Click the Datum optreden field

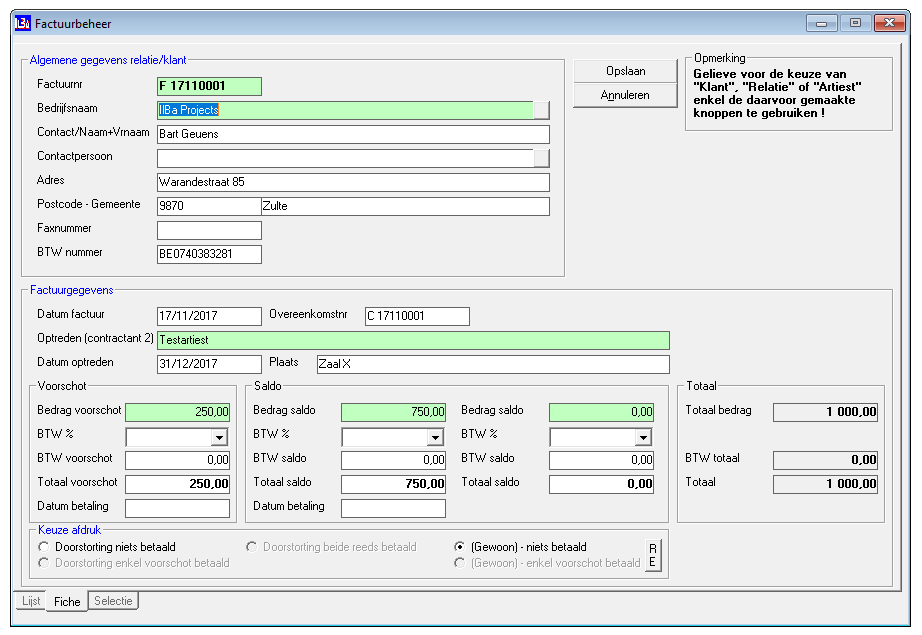pos(209,365)
